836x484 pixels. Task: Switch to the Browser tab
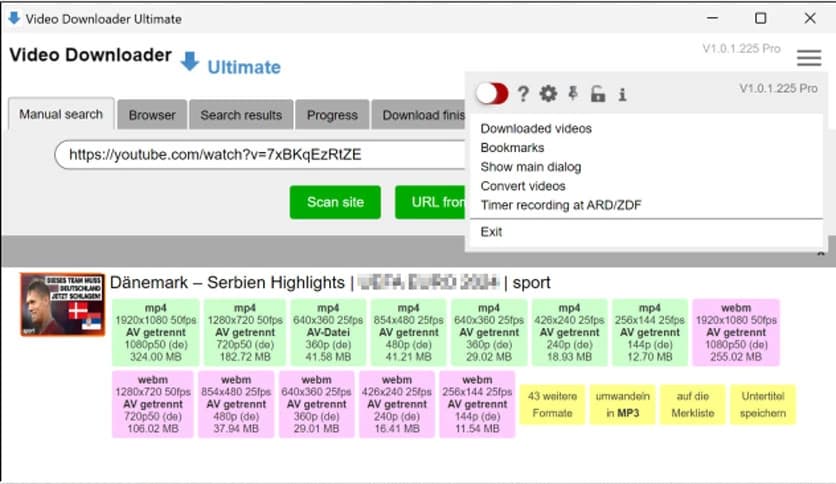tap(152, 115)
